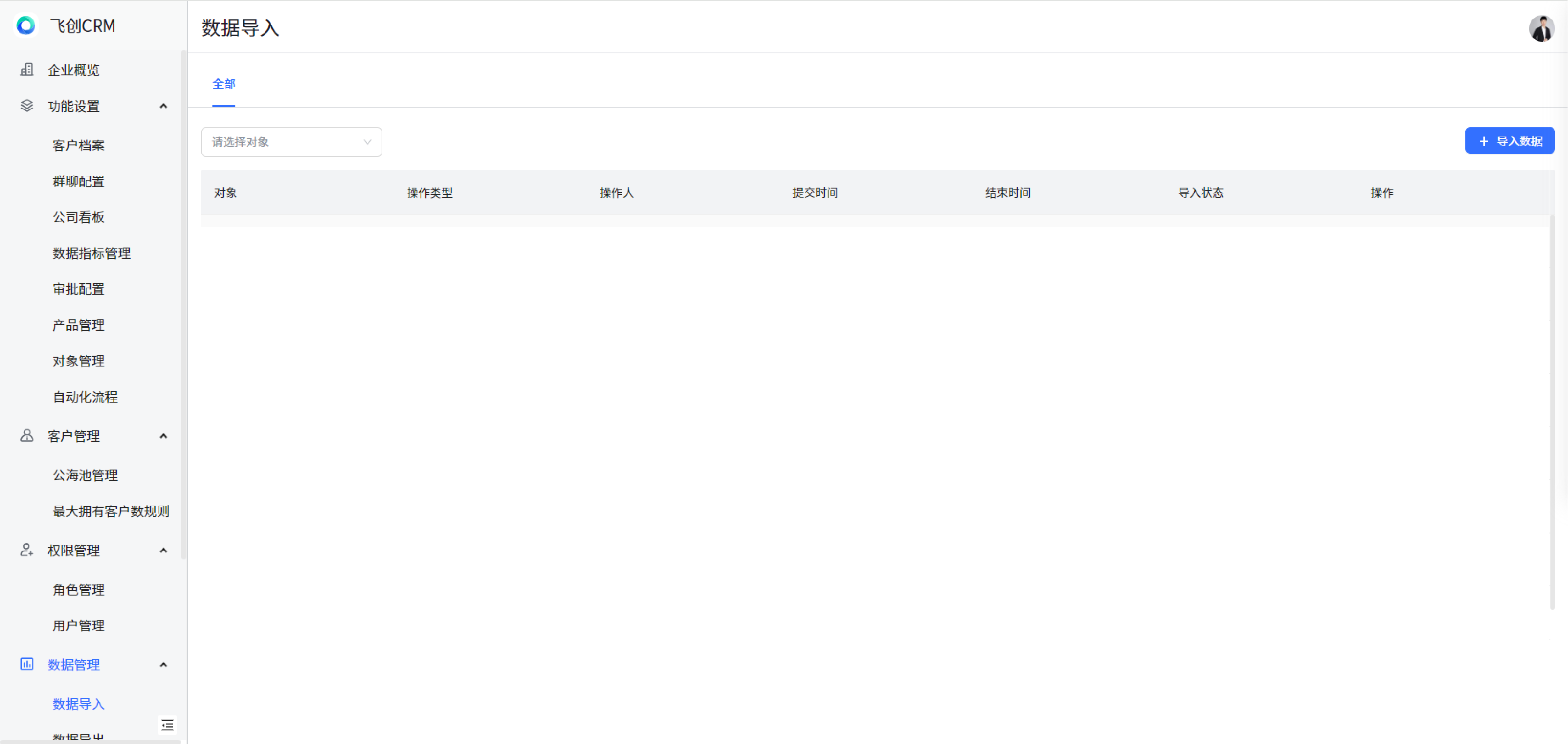Go to 角色管理 page
Screen dimensions: 1568x744
tap(78, 589)
